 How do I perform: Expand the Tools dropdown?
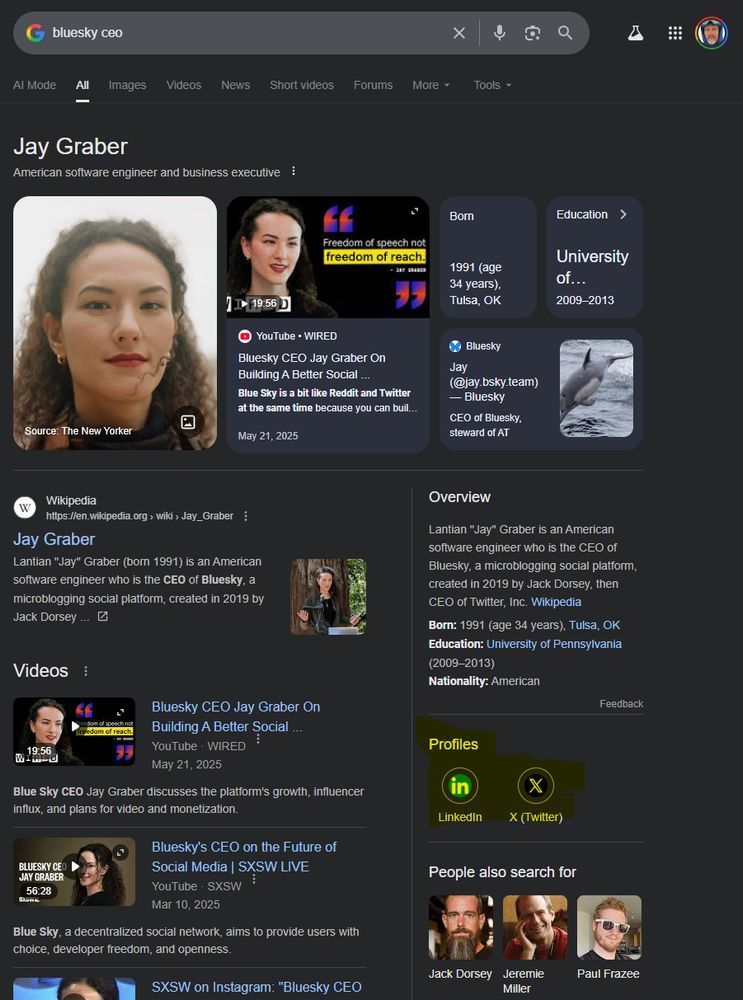click(492, 85)
